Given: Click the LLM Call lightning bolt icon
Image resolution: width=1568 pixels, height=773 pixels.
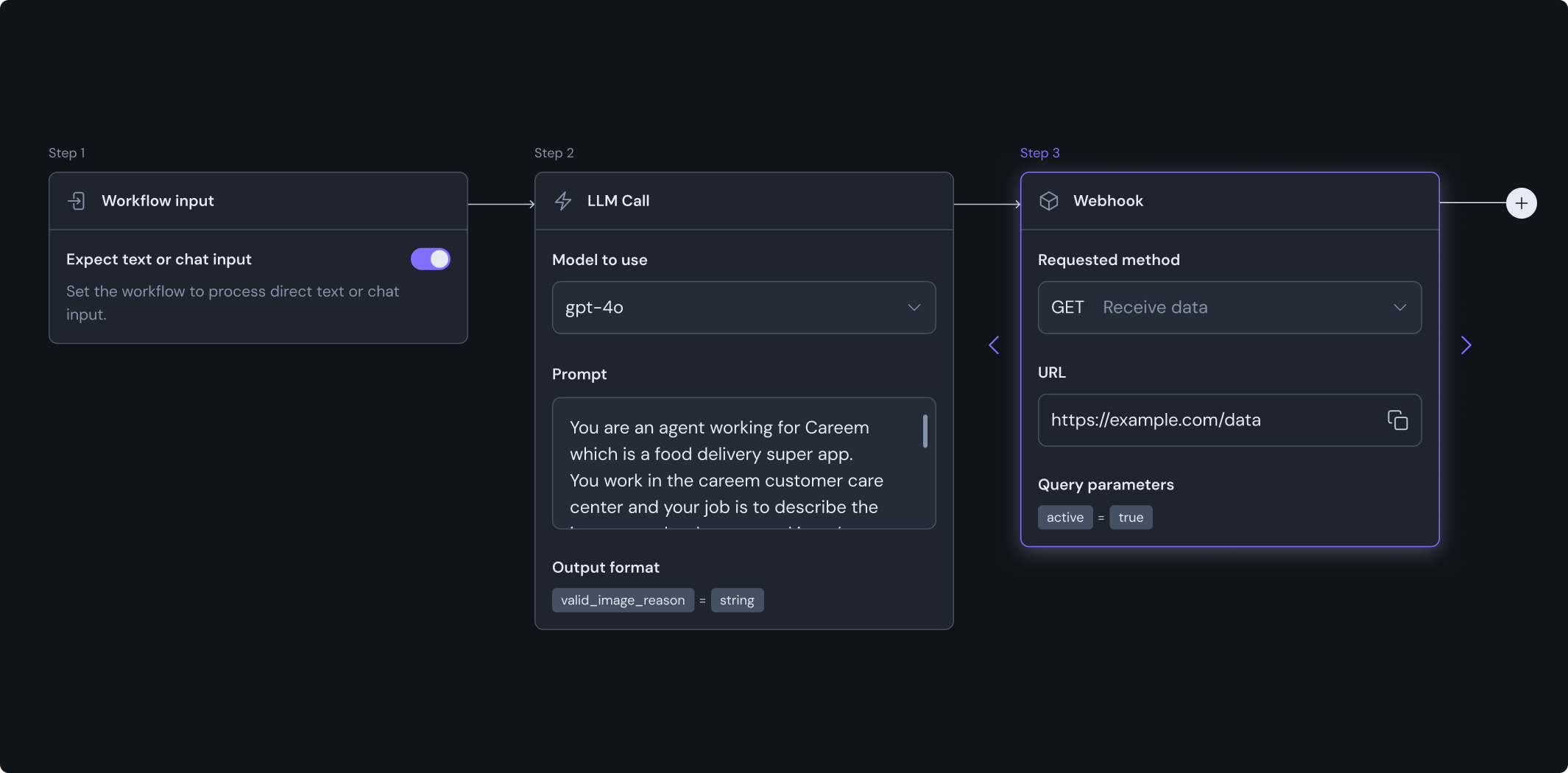Looking at the screenshot, I should coord(563,201).
